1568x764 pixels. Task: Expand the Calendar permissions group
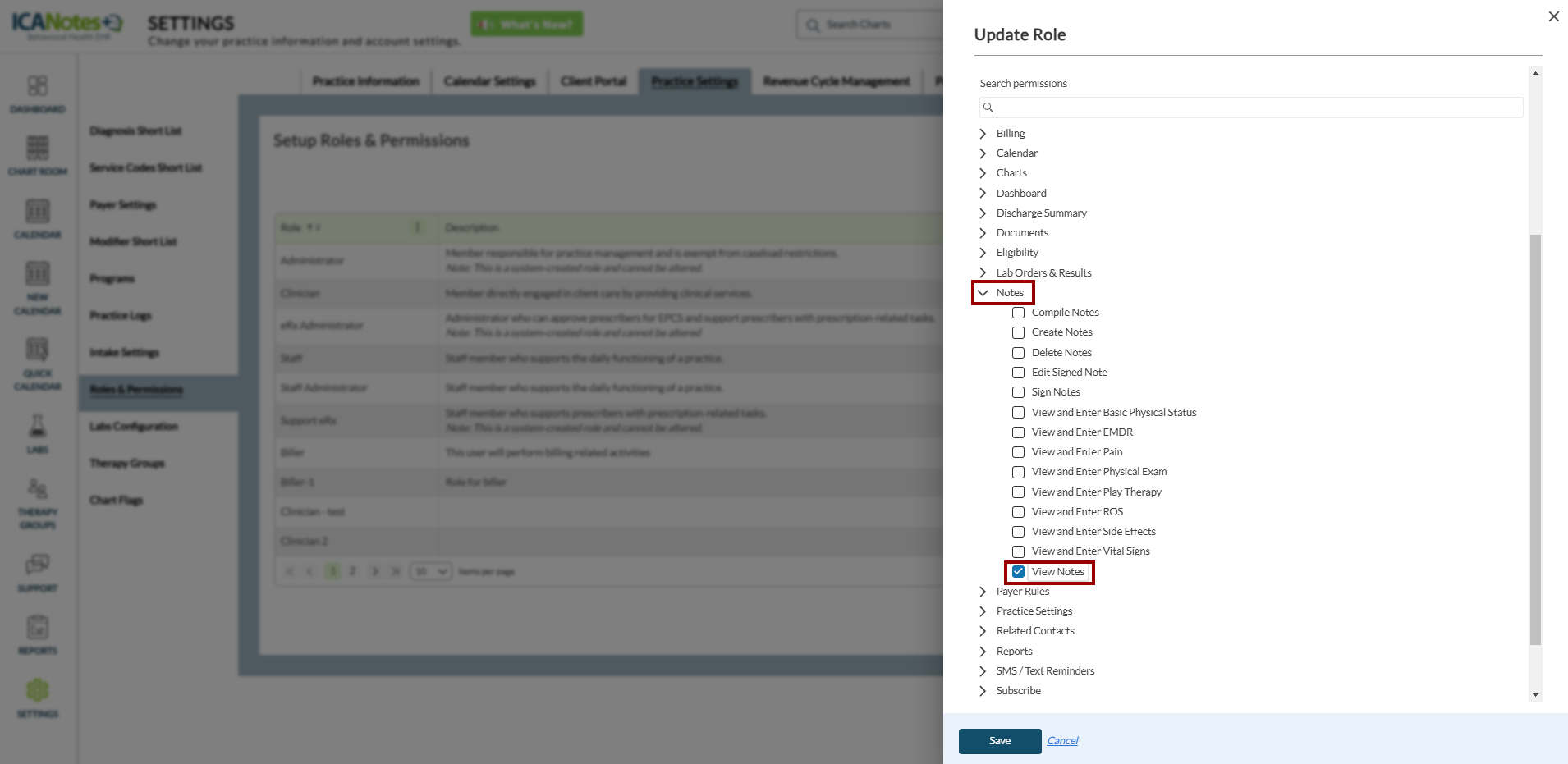click(x=983, y=153)
